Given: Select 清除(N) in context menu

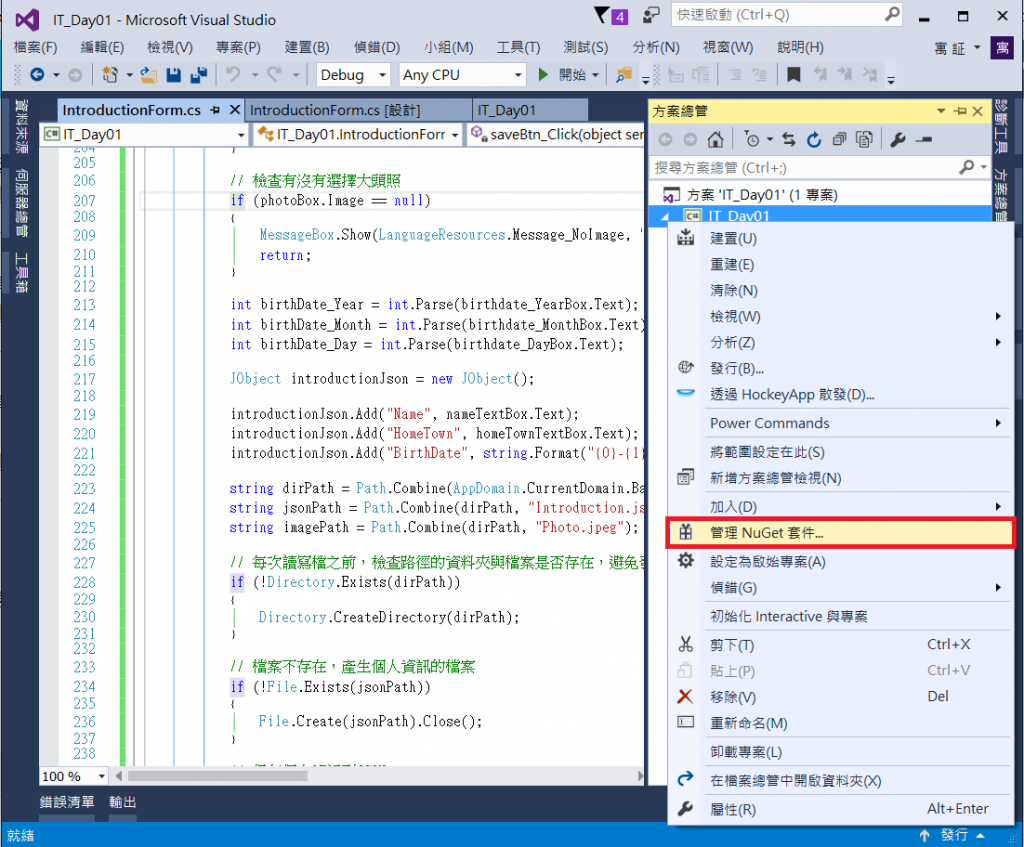Looking at the screenshot, I should tap(840, 291).
